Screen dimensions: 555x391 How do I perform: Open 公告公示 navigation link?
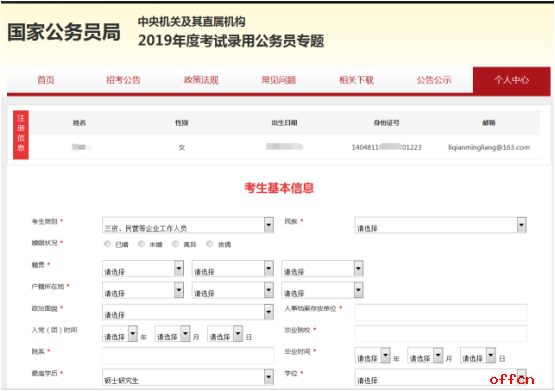434,80
